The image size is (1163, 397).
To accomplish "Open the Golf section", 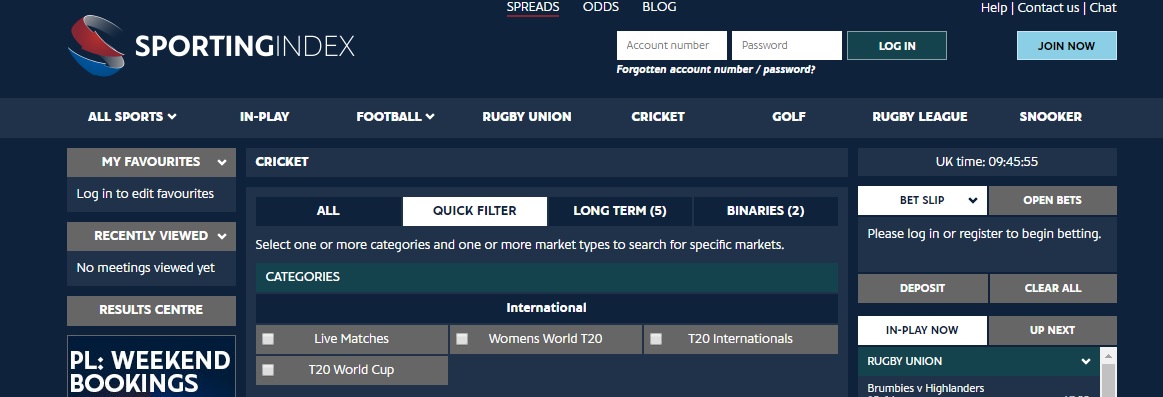I will click(x=788, y=117).
